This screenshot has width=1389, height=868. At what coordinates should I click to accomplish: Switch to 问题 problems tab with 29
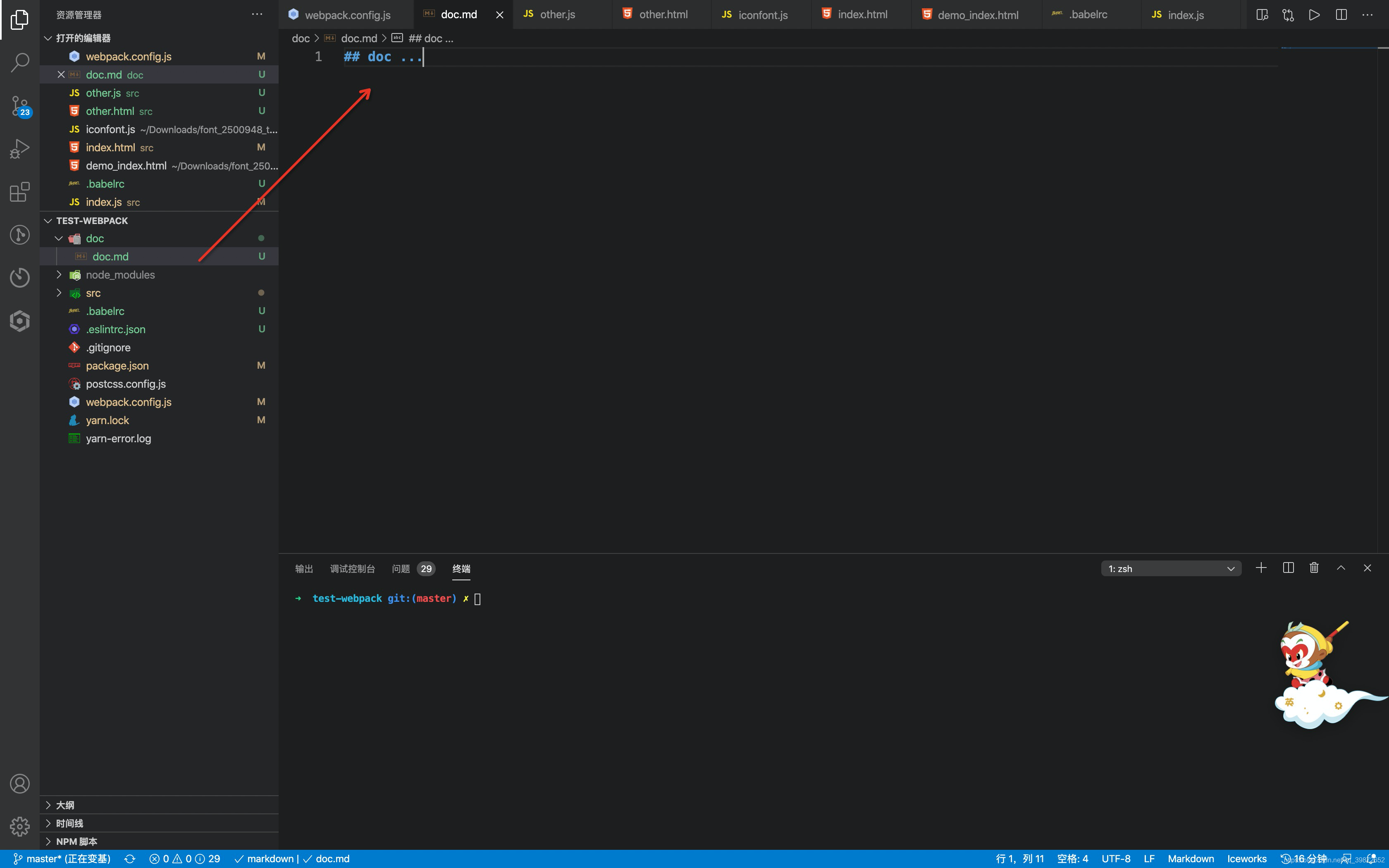point(413,569)
